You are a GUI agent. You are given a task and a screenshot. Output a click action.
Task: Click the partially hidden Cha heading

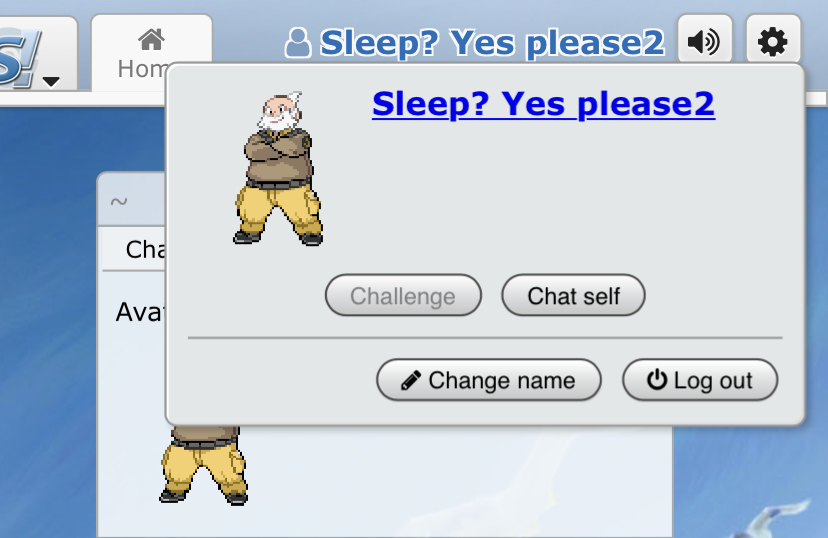pyautogui.click(x=145, y=249)
